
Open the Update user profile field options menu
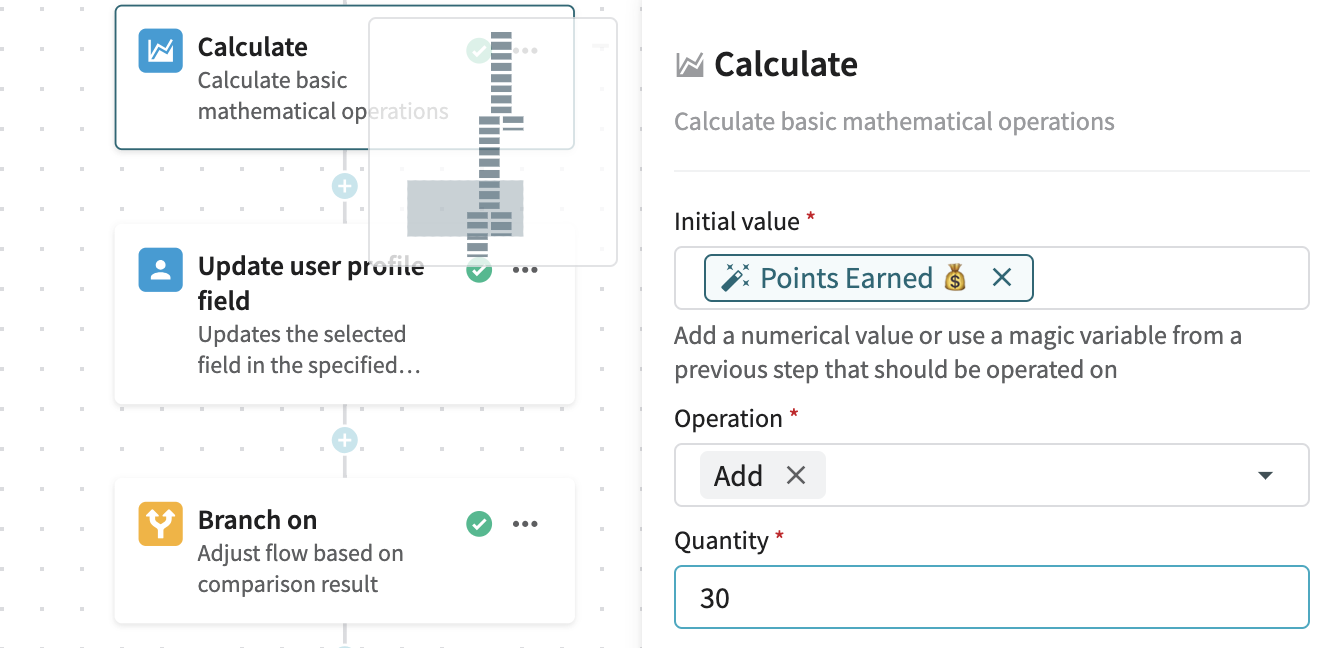525,269
